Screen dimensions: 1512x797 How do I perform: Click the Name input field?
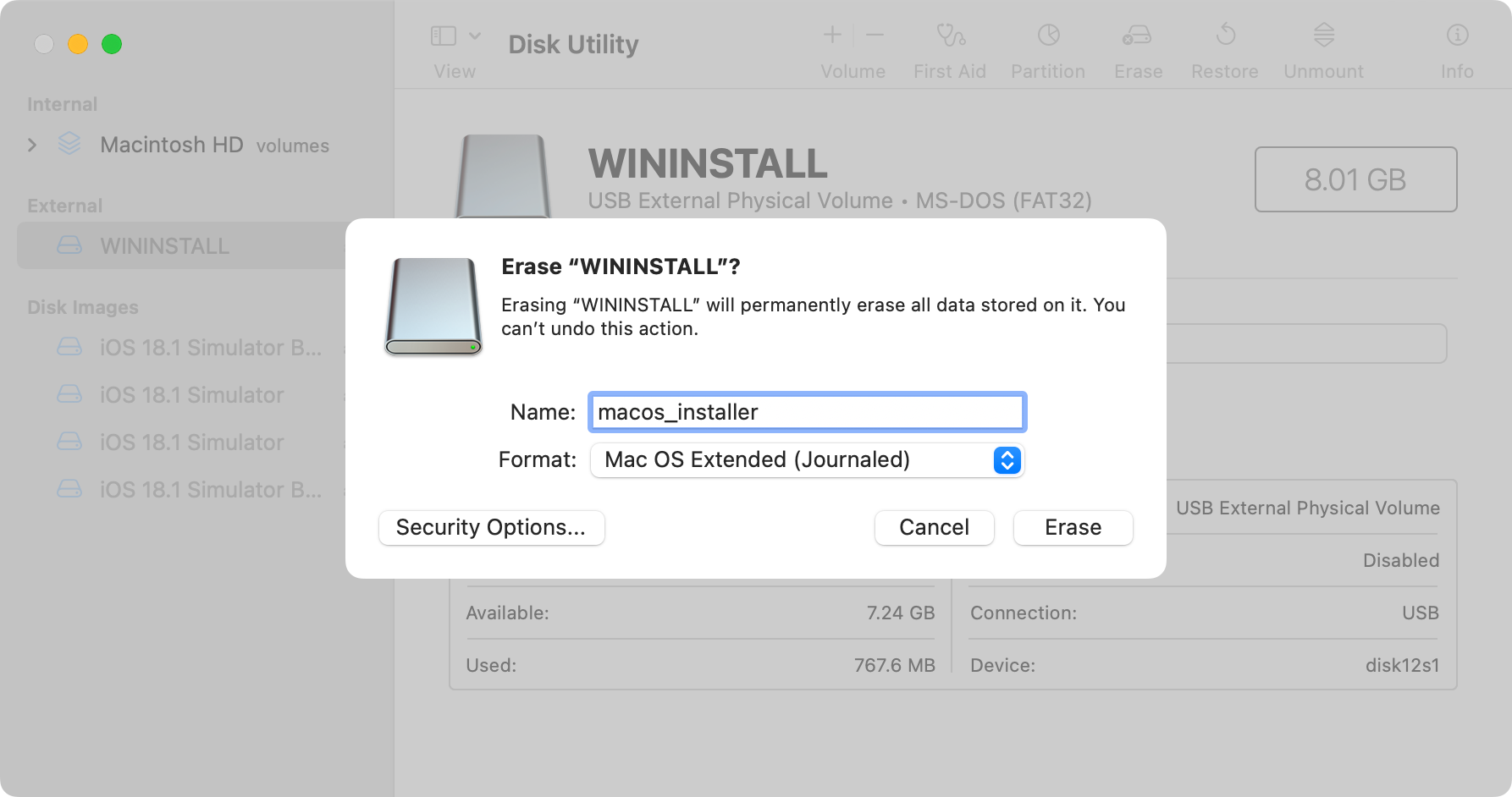tap(806, 412)
